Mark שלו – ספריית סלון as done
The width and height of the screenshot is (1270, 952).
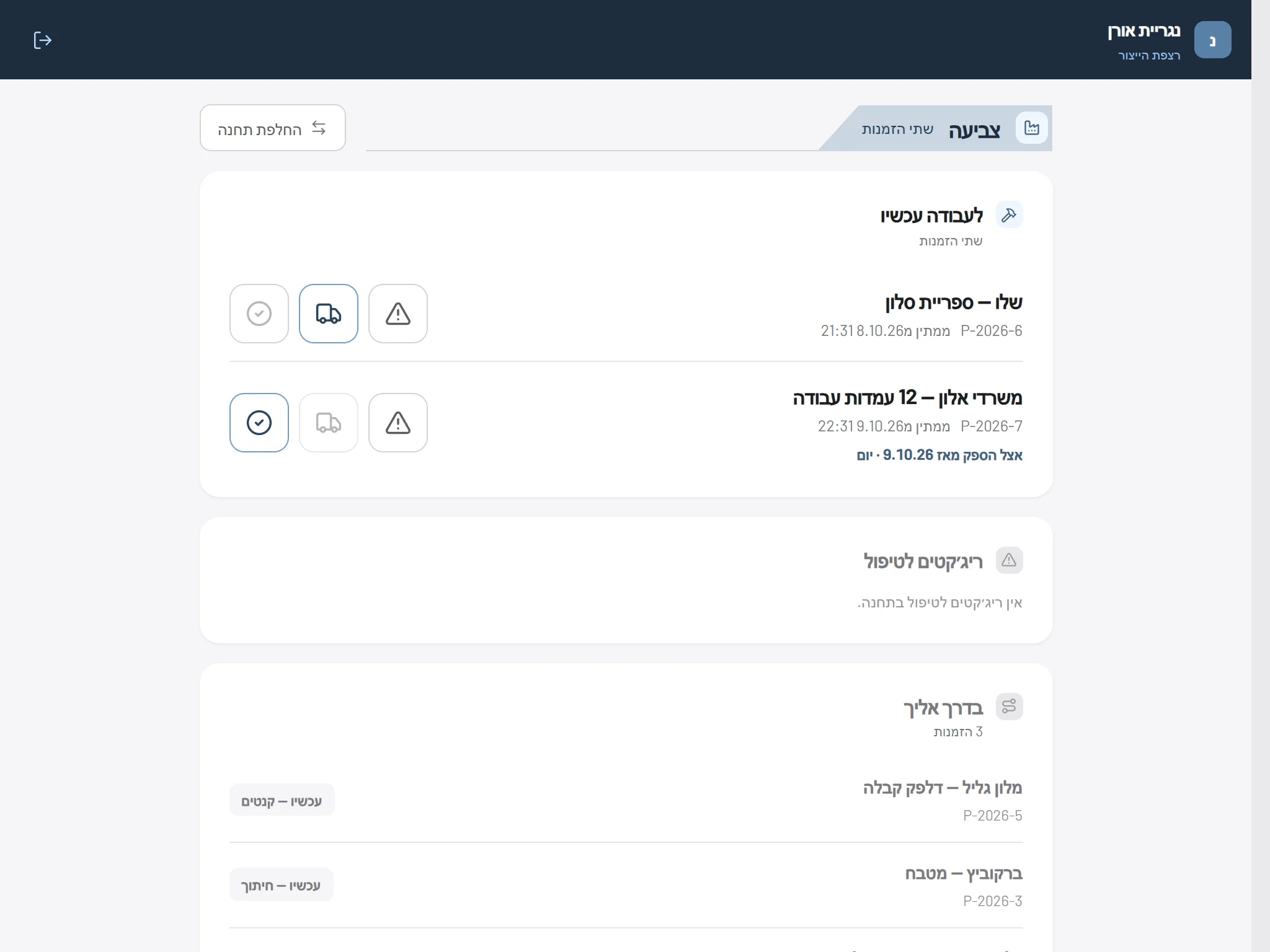coord(259,314)
